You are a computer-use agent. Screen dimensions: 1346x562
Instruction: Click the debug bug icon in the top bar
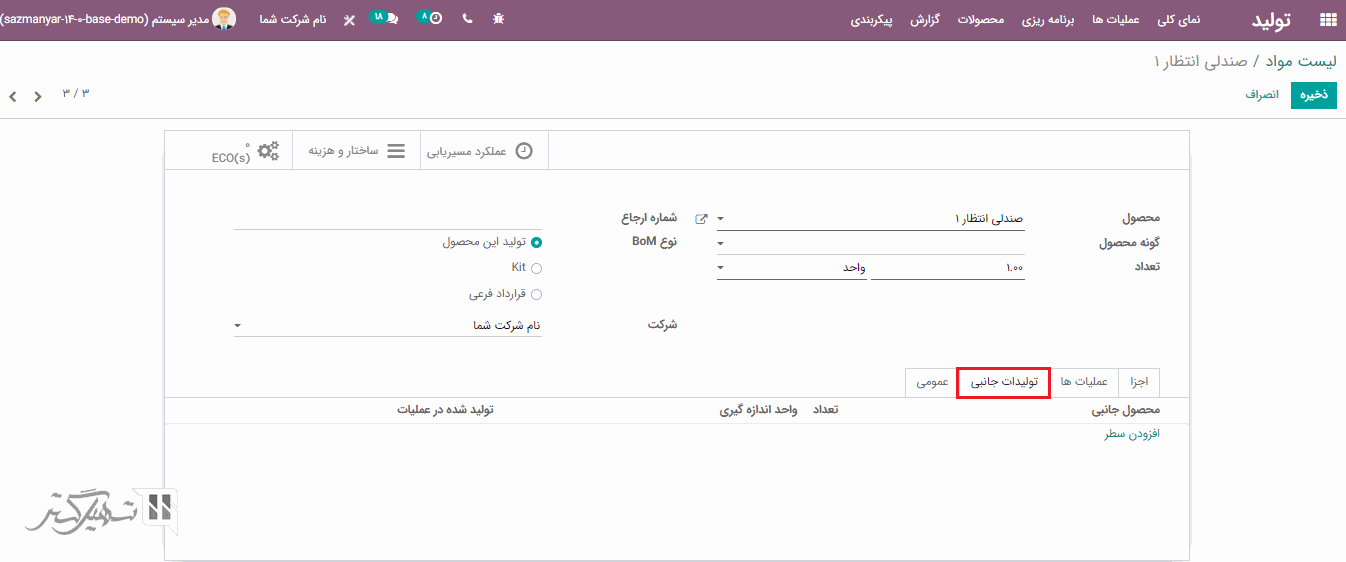coord(499,19)
